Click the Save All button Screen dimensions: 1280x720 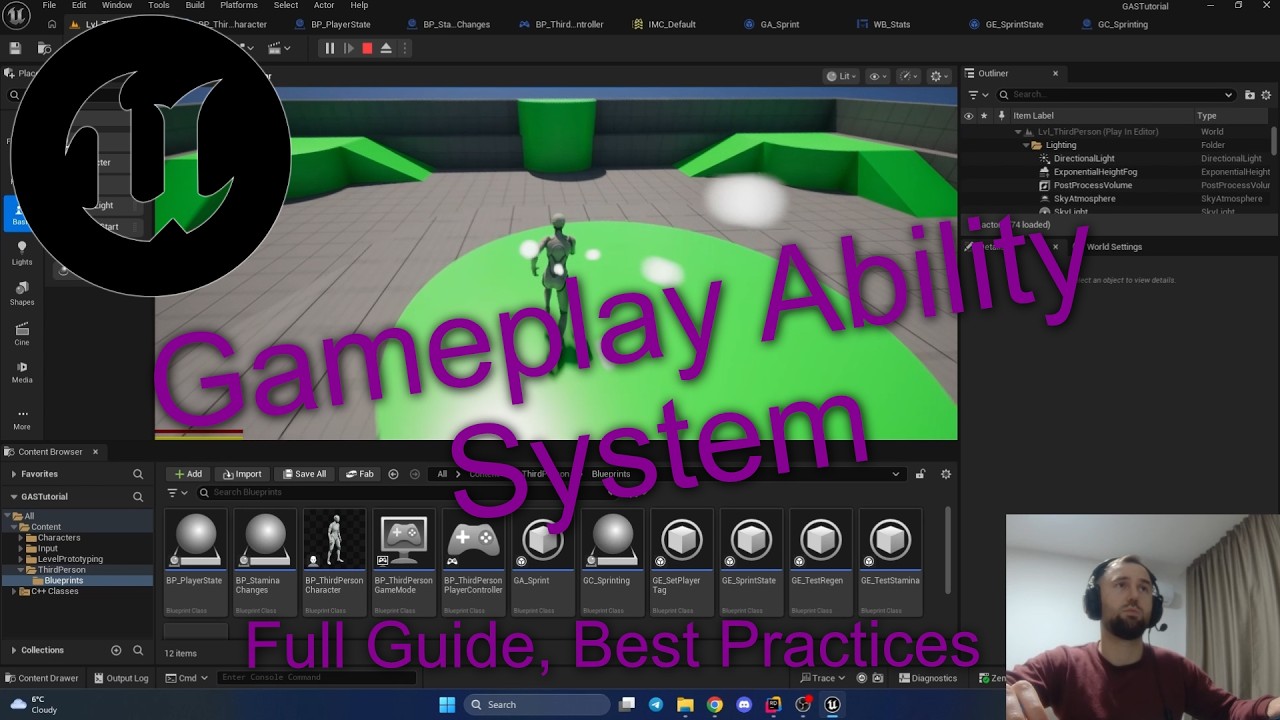coord(304,474)
